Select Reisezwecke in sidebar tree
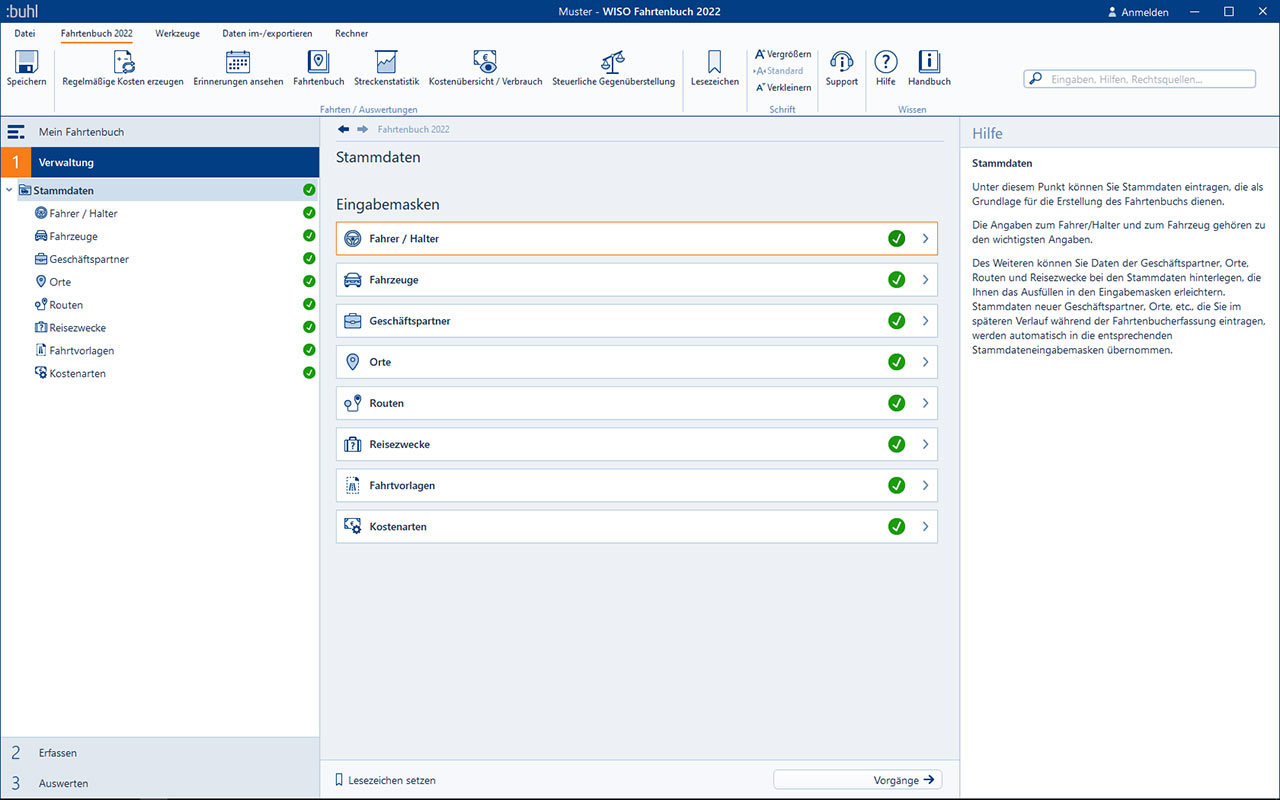Viewport: 1280px width, 800px height. point(78,328)
